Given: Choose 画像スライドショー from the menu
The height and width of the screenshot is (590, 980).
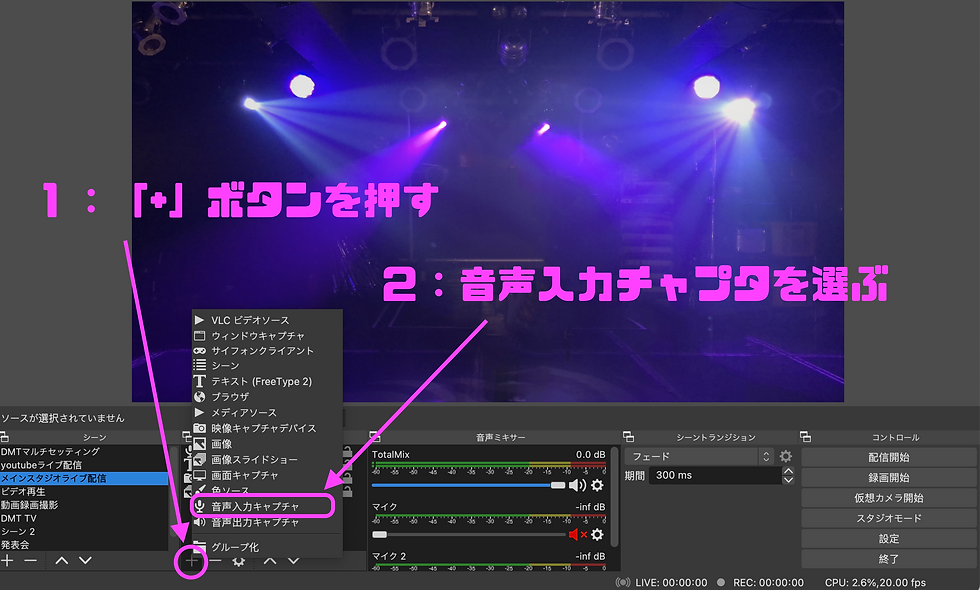Looking at the screenshot, I should click(267, 459).
